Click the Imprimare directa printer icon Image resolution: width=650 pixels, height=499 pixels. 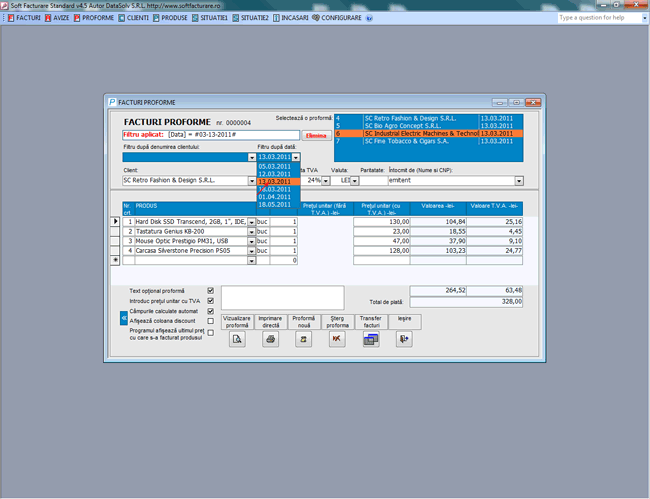[x=270, y=339]
